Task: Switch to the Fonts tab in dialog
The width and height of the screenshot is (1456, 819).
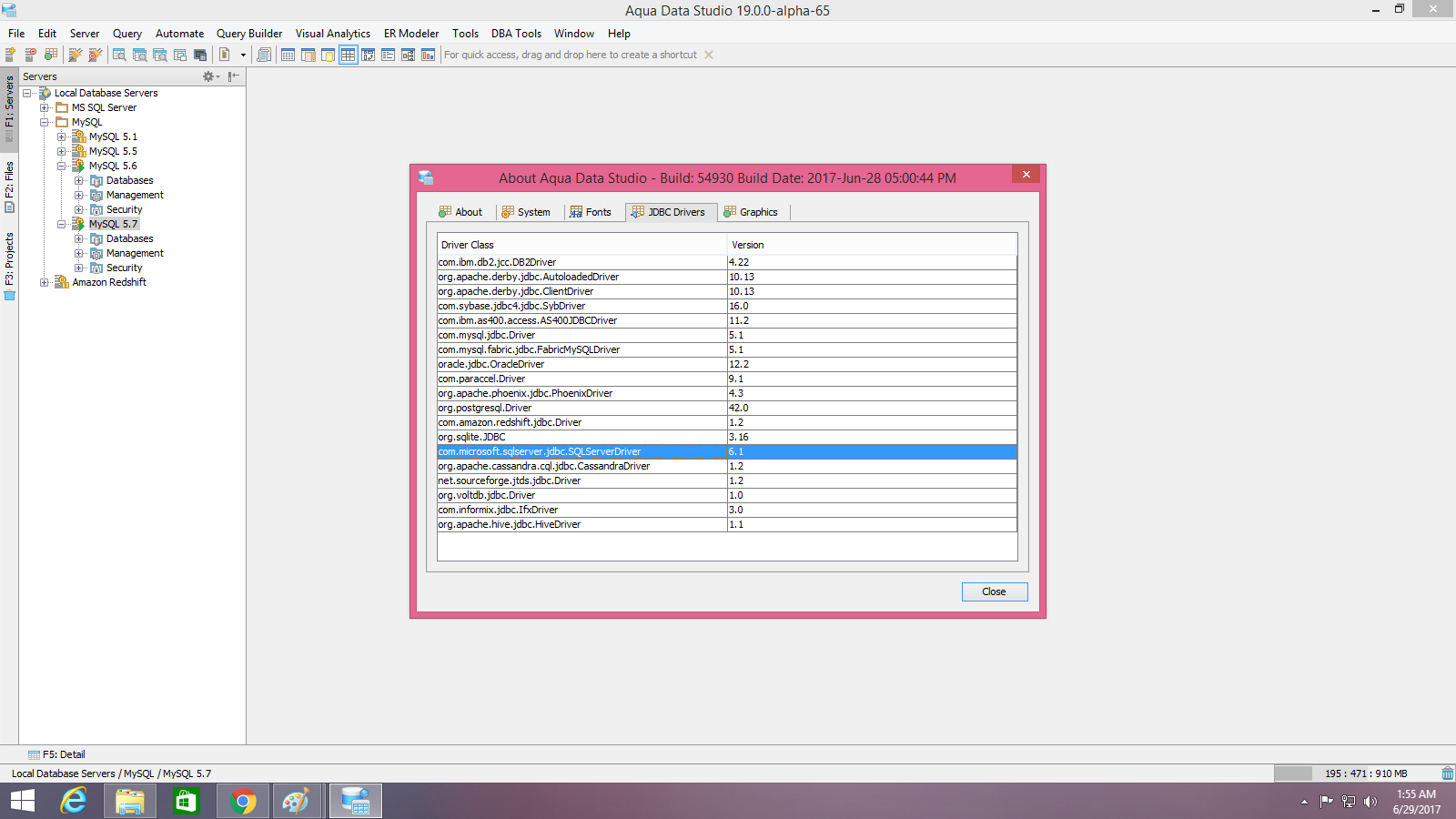Action: coord(591,212)
